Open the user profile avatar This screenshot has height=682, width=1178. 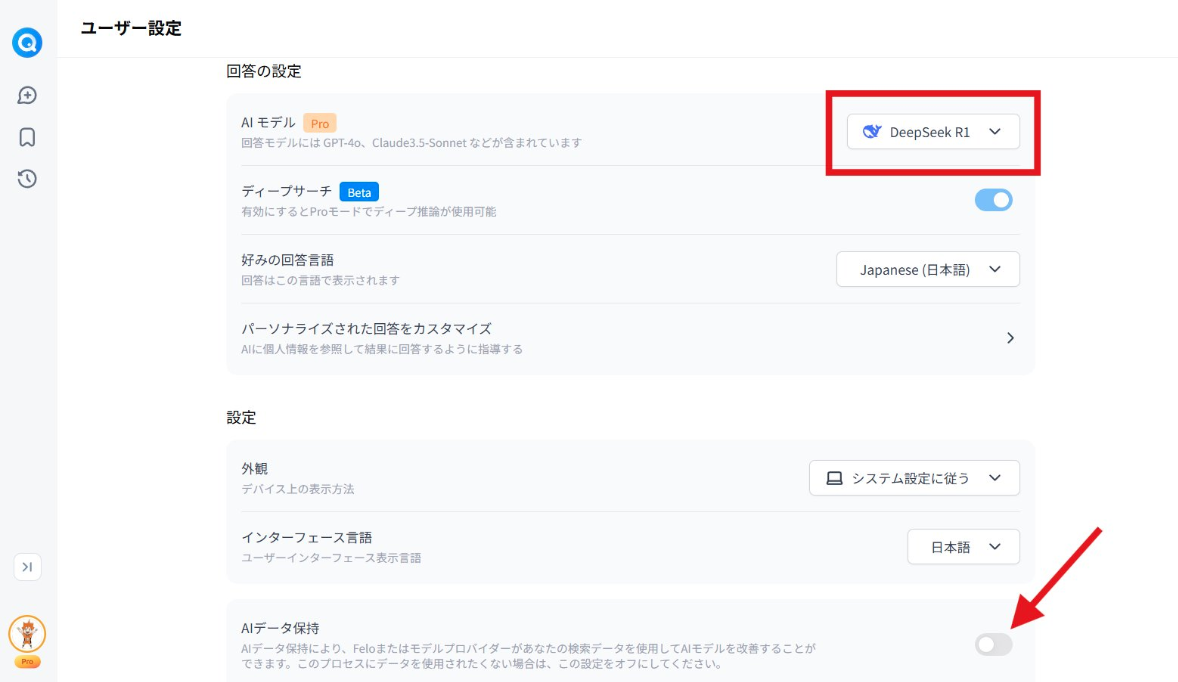[27, 634]
